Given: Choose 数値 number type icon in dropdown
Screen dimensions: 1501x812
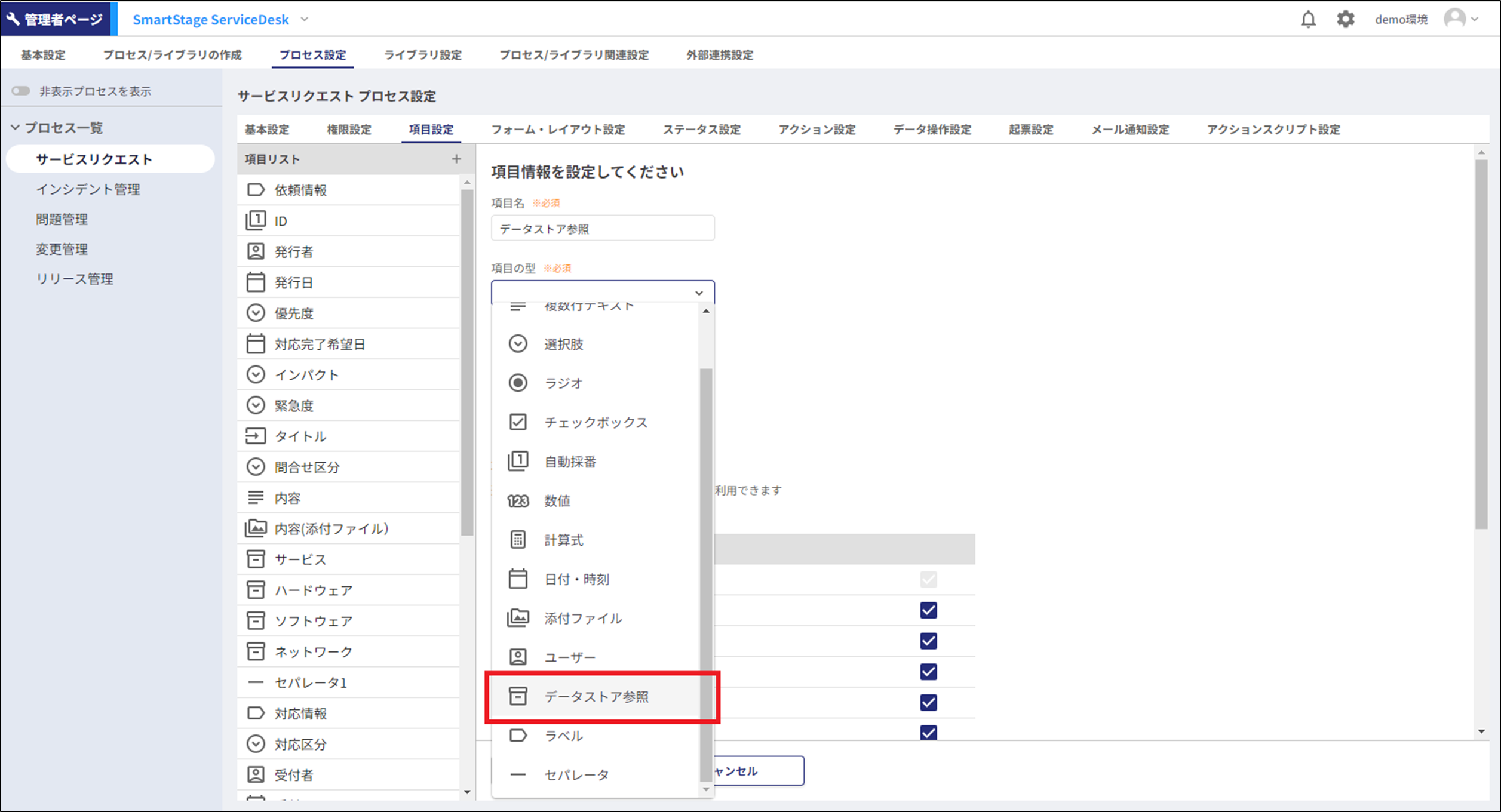Looking at the screenshot, I should tap(518, 501).
